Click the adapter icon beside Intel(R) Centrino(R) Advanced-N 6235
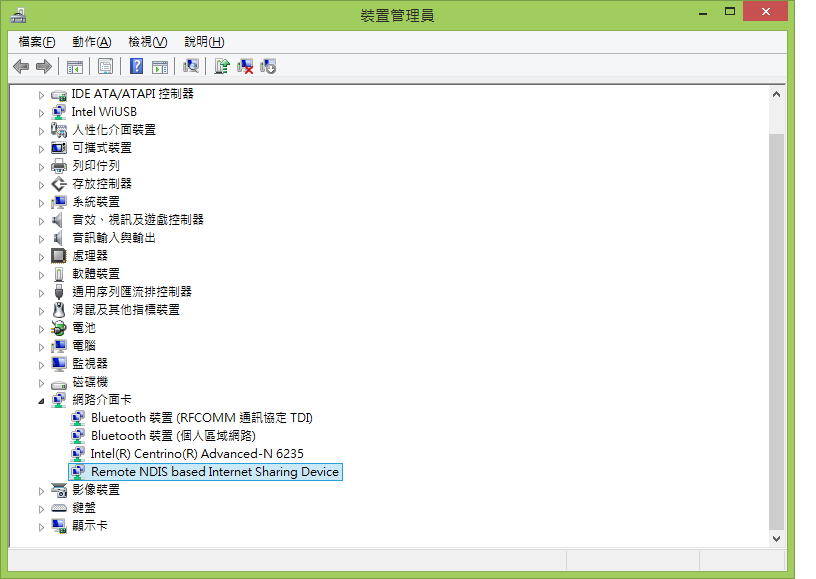Image resolution: width=816 pixels, height=579 pixels. click(x=78, y=454)
